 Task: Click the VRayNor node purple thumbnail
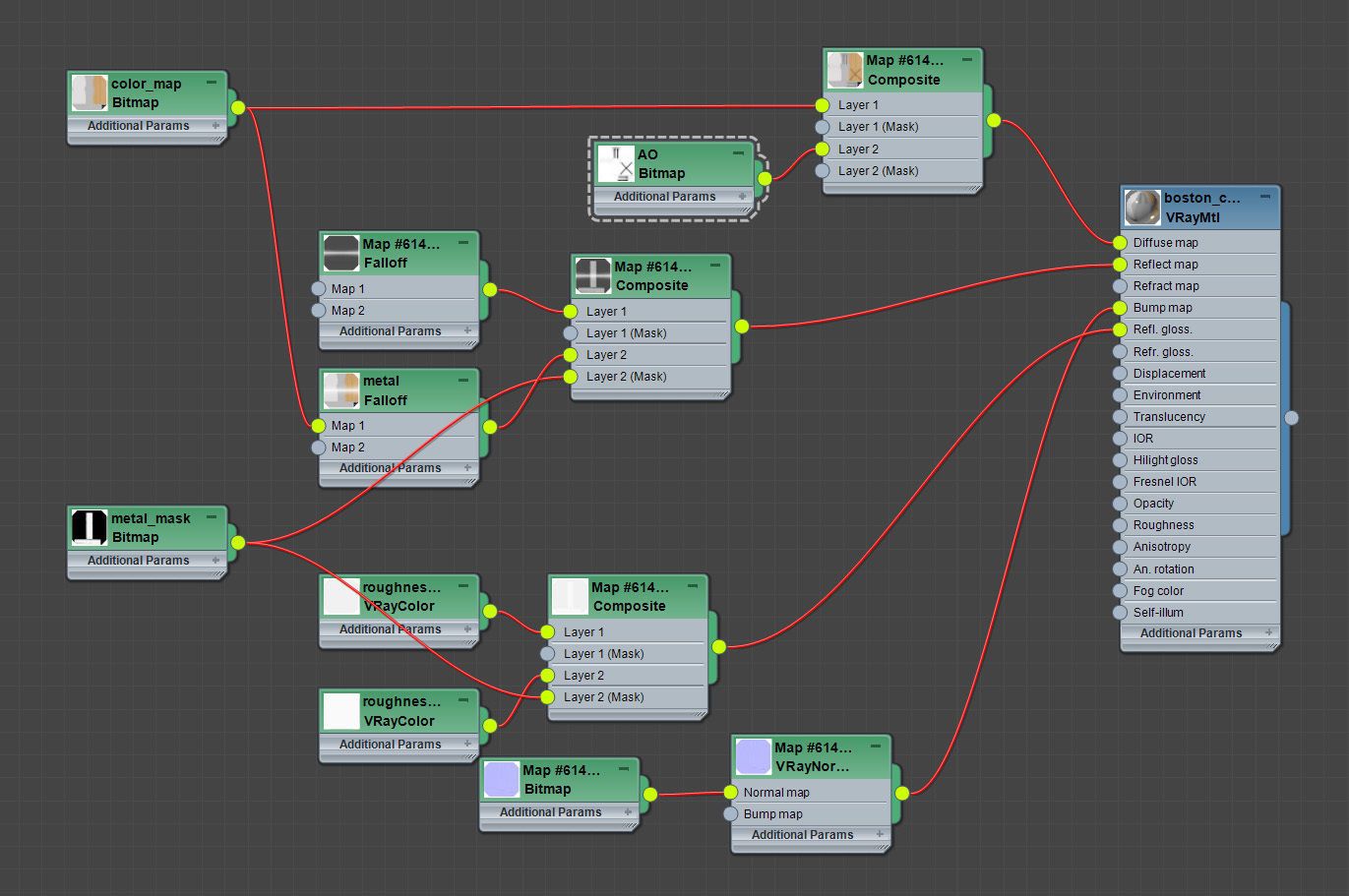click(x=754, y=756)
